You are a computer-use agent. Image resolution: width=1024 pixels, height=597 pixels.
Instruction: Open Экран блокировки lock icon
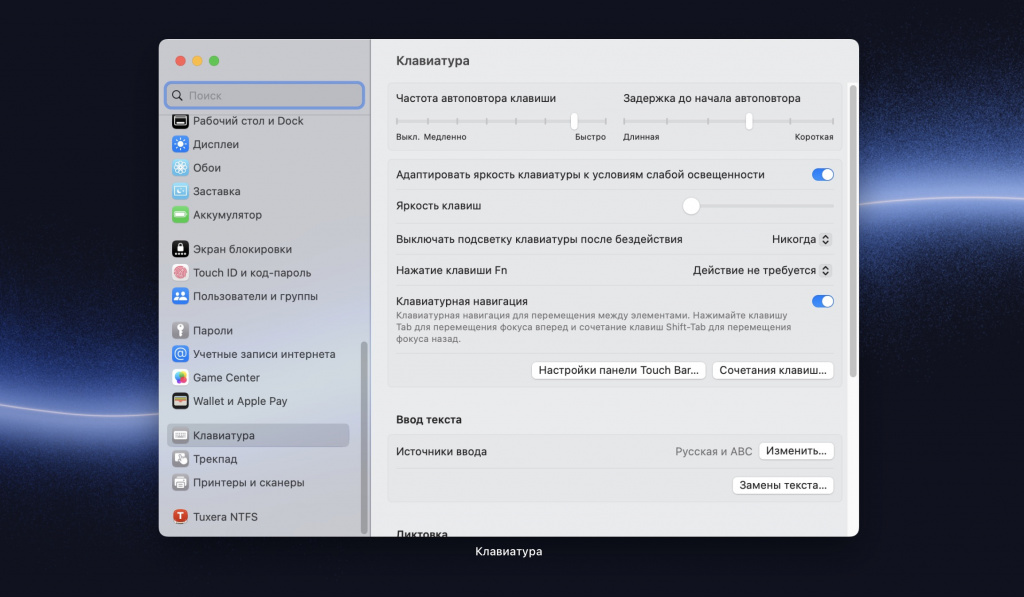coord(180,249)
